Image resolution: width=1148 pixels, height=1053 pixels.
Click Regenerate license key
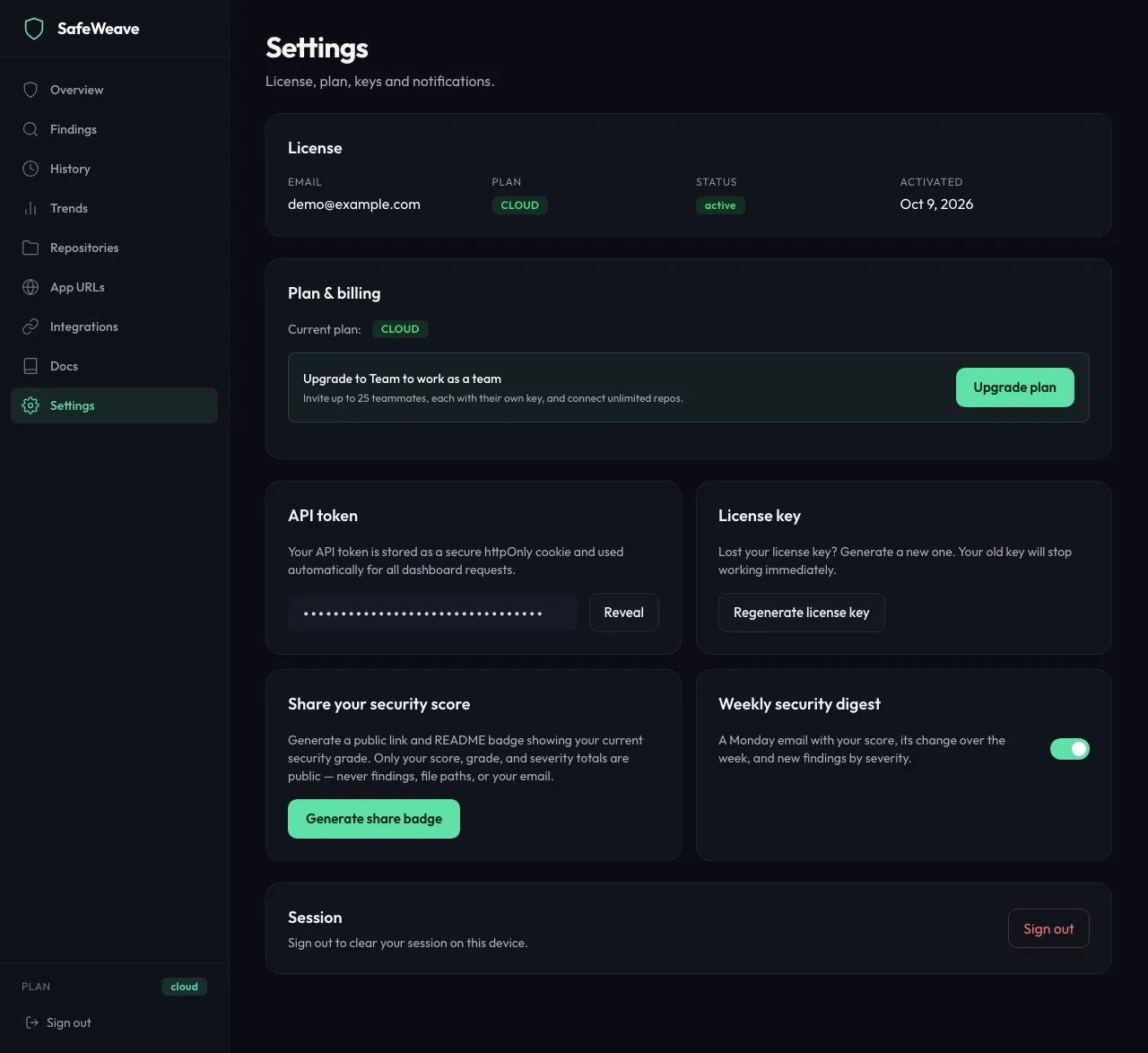(x=801, y=613)
